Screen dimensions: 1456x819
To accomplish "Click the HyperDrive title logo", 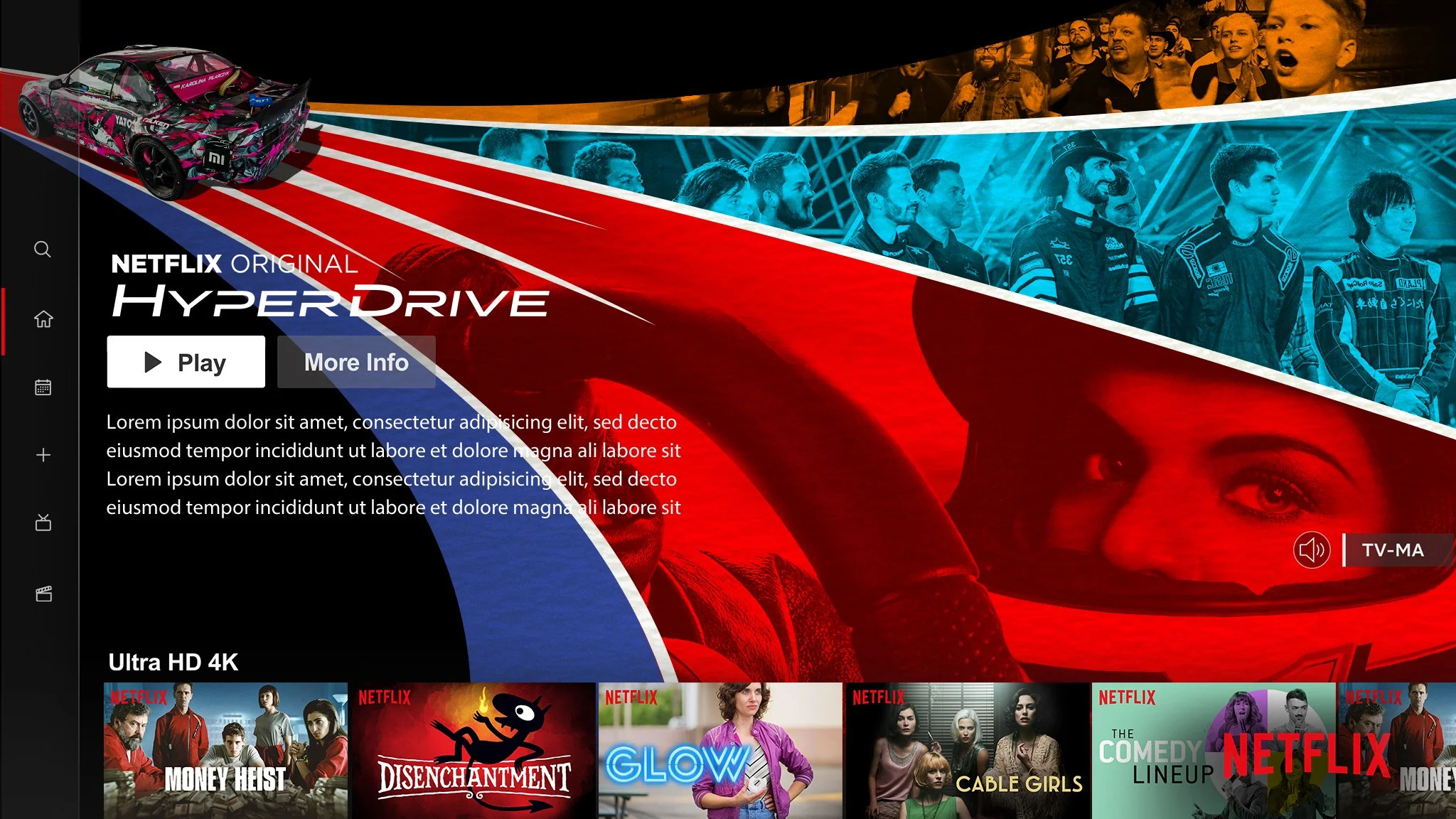I will coord(331,301).
